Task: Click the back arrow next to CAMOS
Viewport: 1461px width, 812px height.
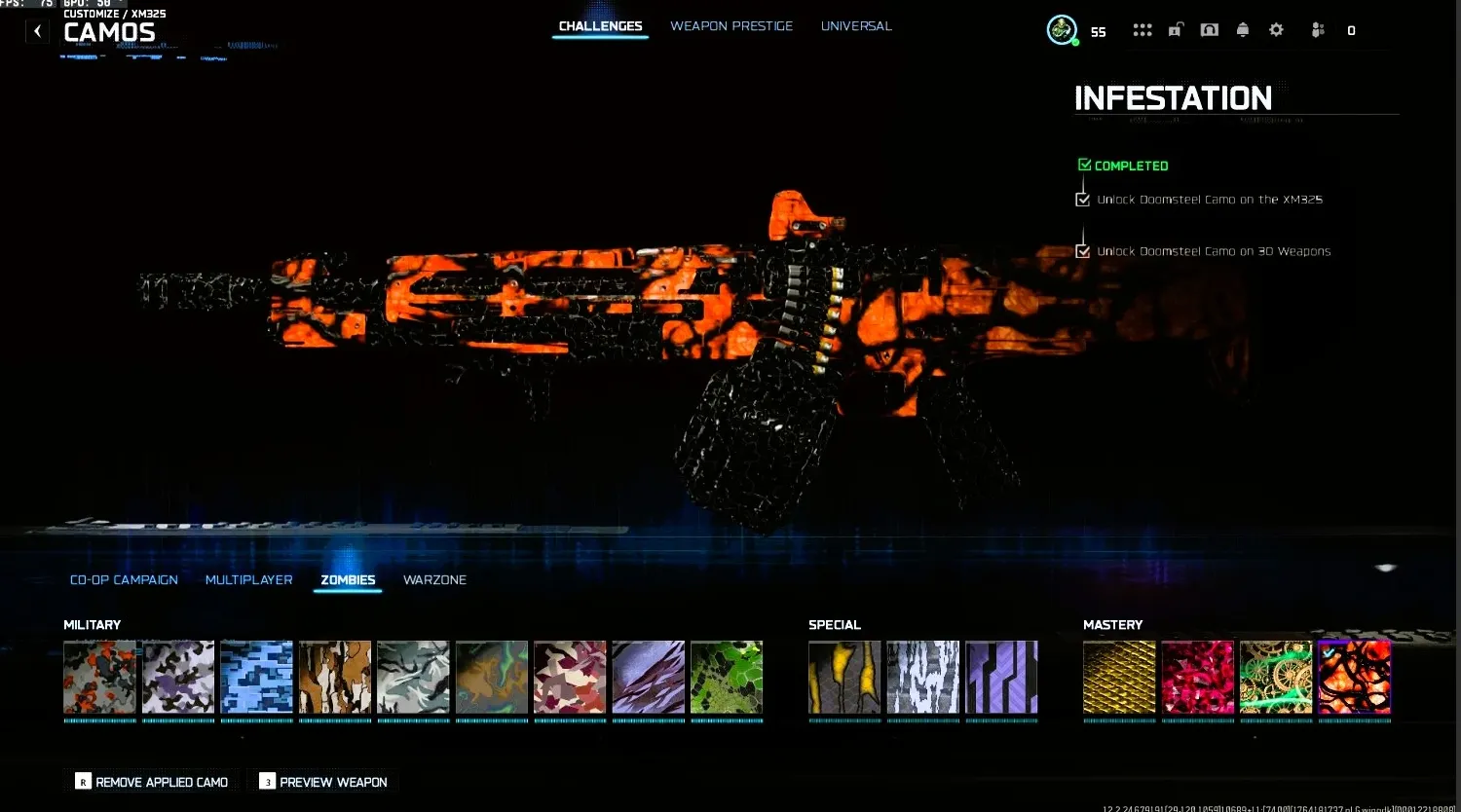Action: (x=36, y=30)
